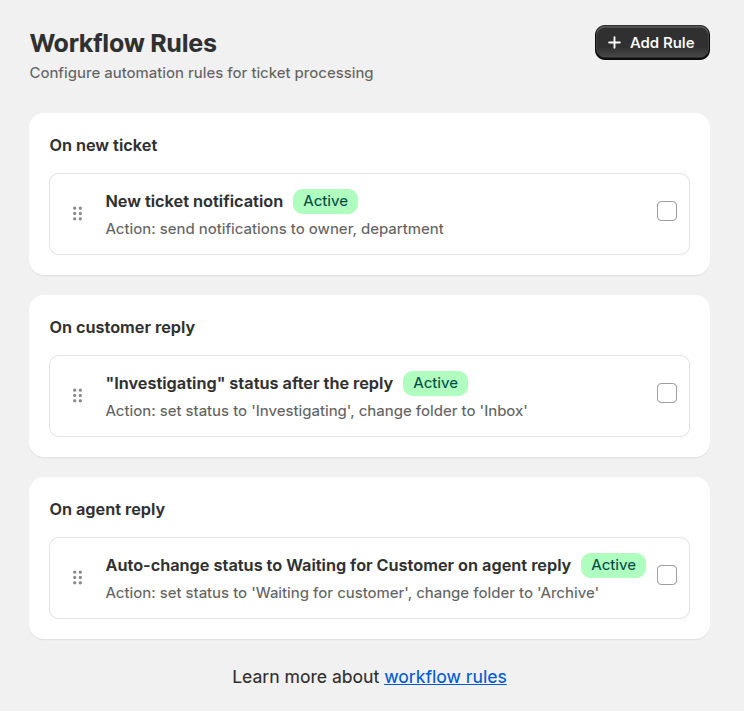
Task: Click the On customer reply section heading
Action: [122, 327]
